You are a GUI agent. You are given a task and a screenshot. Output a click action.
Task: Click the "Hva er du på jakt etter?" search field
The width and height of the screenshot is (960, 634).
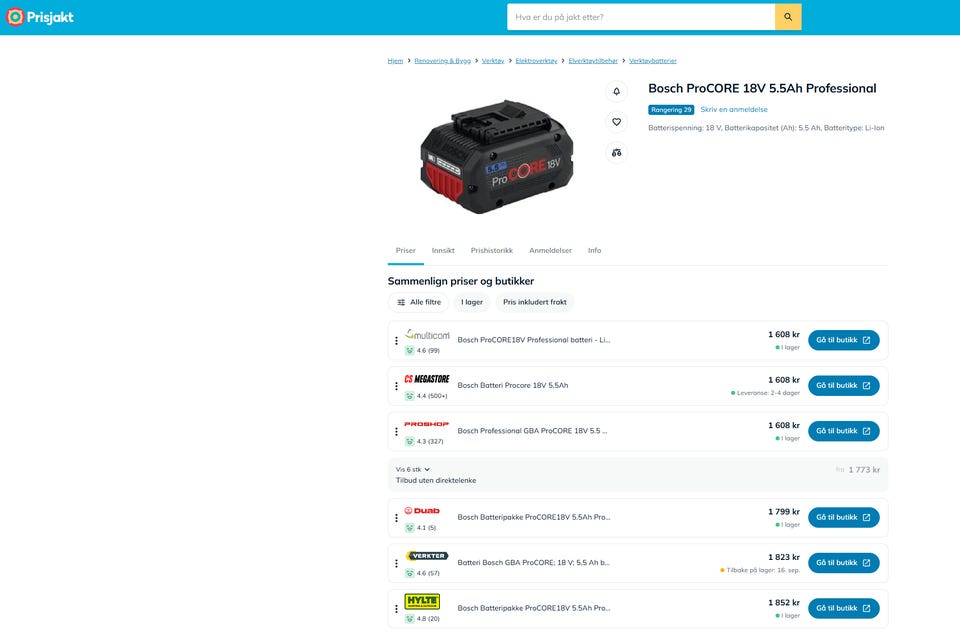click(640, 17)
